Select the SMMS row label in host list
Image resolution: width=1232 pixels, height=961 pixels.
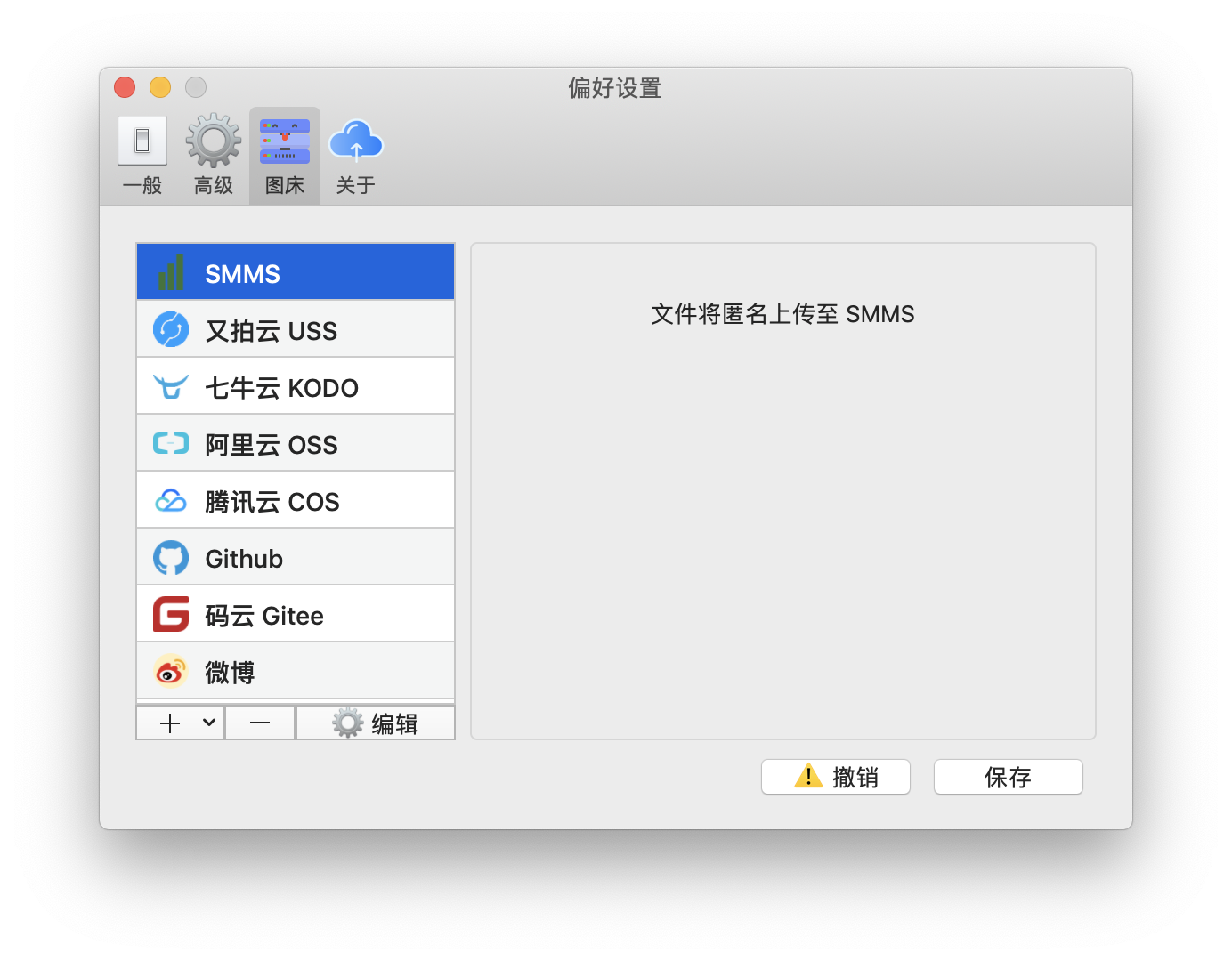coord(242,274)
